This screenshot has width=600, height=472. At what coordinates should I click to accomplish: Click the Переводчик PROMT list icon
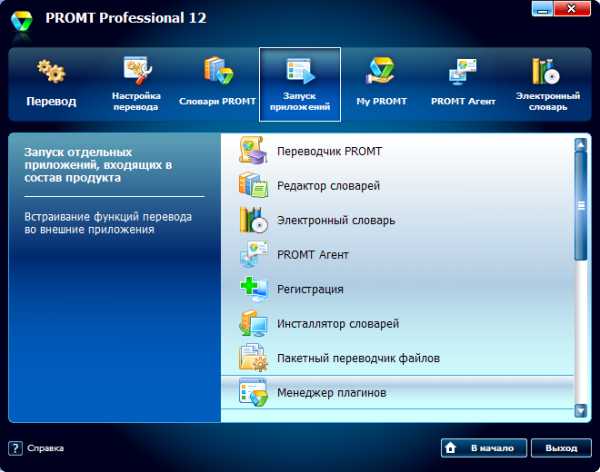click(x=253, y=150)
